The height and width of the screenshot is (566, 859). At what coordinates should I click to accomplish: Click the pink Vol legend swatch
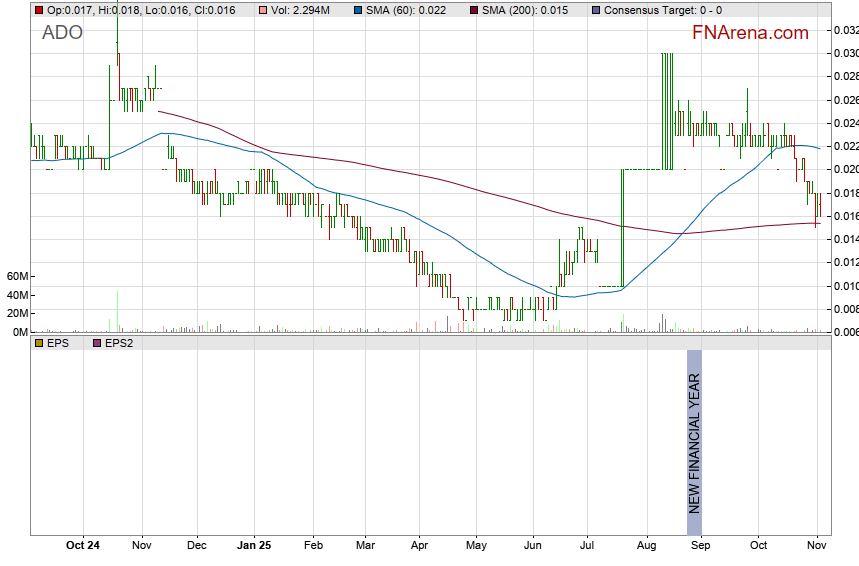click(x=263, y=9)
